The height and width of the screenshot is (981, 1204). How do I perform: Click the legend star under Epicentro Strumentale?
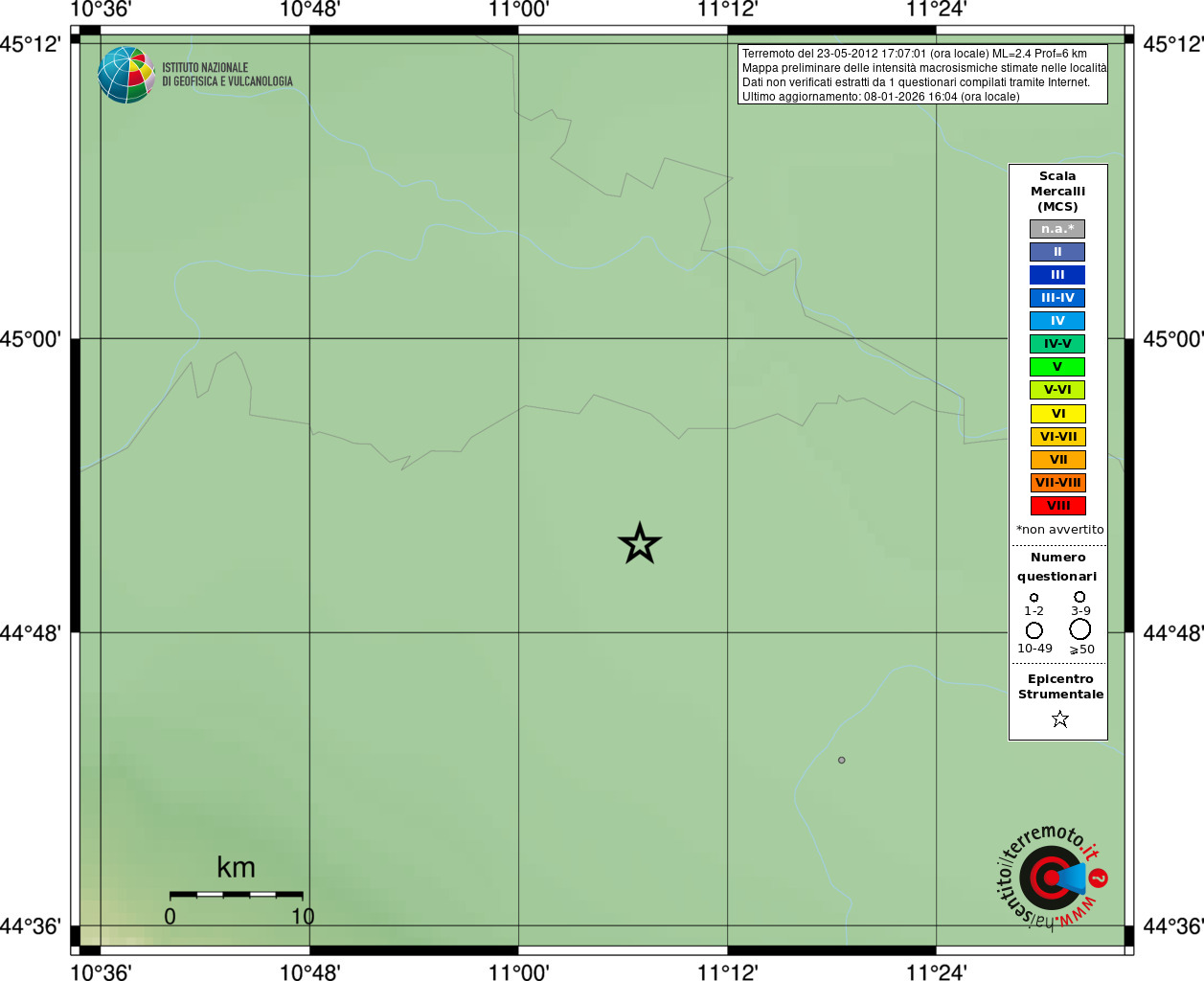[x=1059, y=719]
